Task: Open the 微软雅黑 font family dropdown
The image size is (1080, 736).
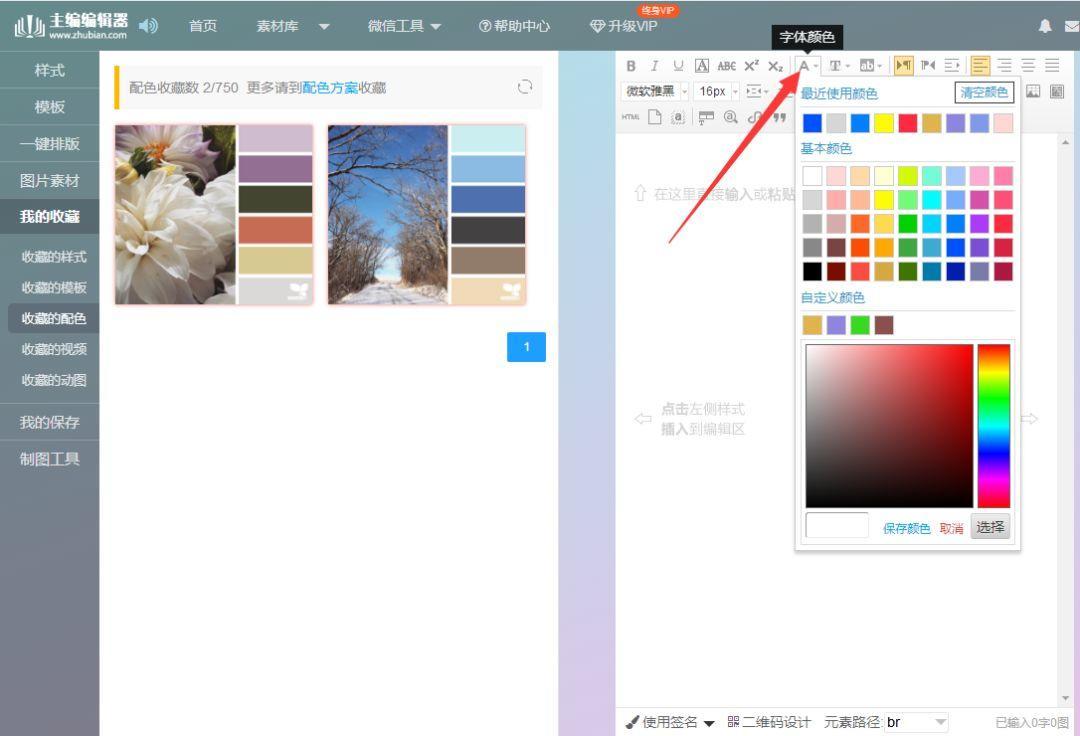Action: [x=655, y=91]
